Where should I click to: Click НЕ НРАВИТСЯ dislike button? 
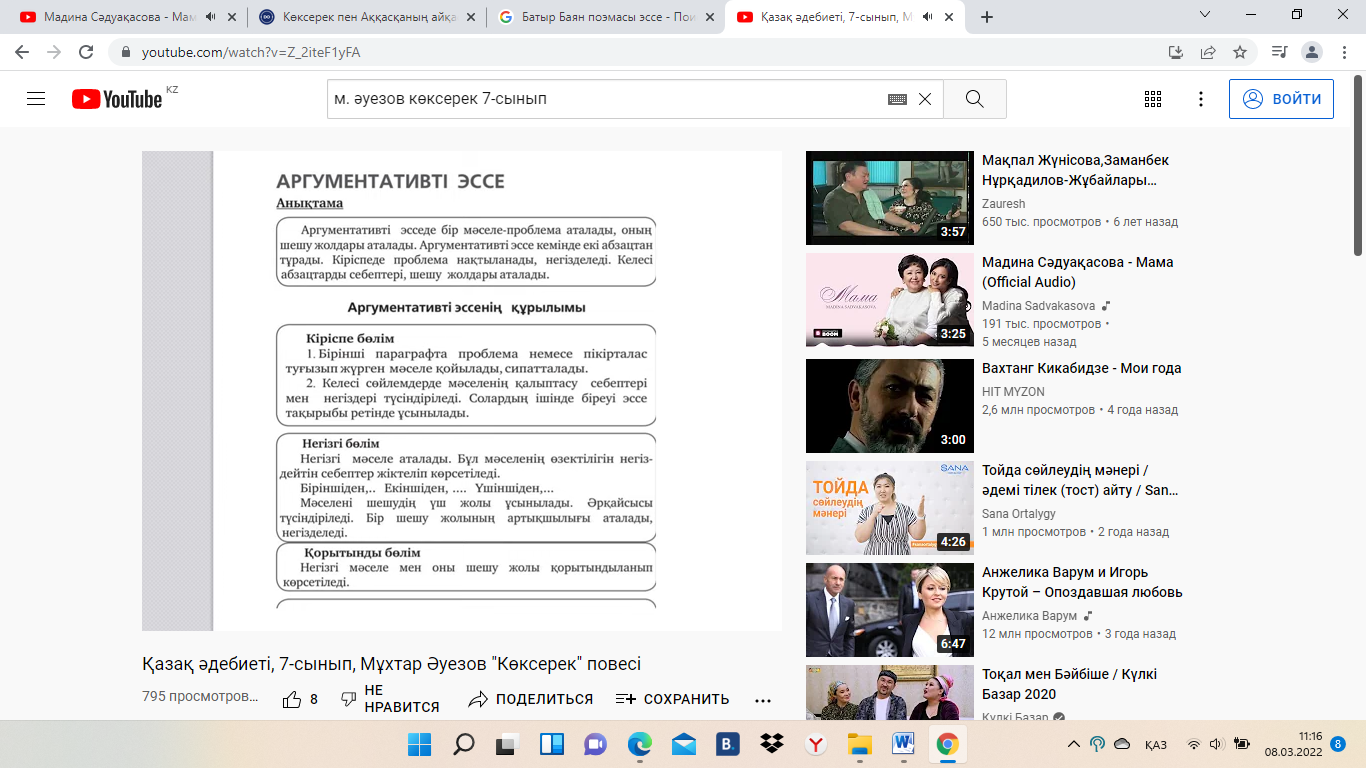pyautogui.click(x=390, y=699)
